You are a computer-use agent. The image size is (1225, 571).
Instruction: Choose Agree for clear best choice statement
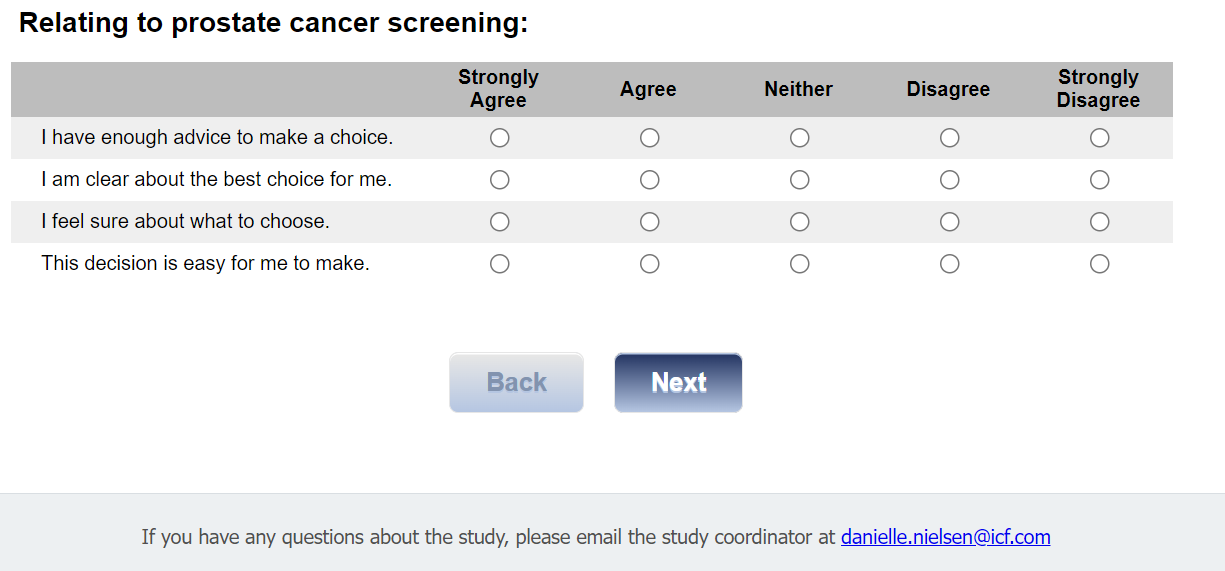coord(650,180)
